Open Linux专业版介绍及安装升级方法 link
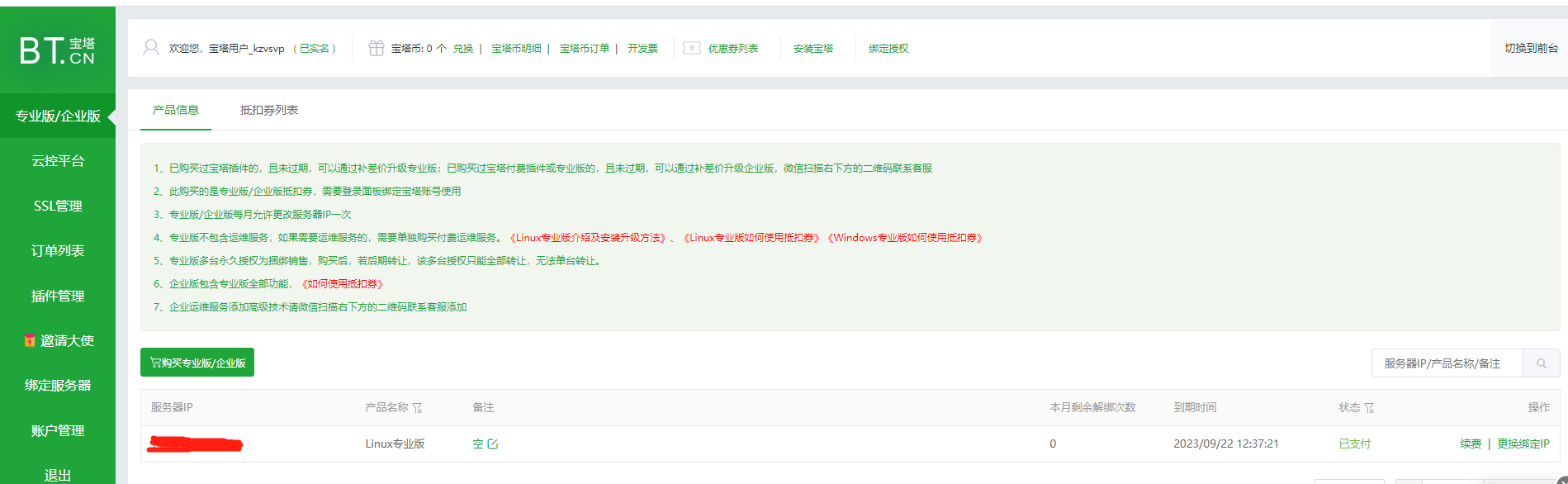Image resolution: width=1568 pixels, height=484 pixels. click(x=588, y=238)
